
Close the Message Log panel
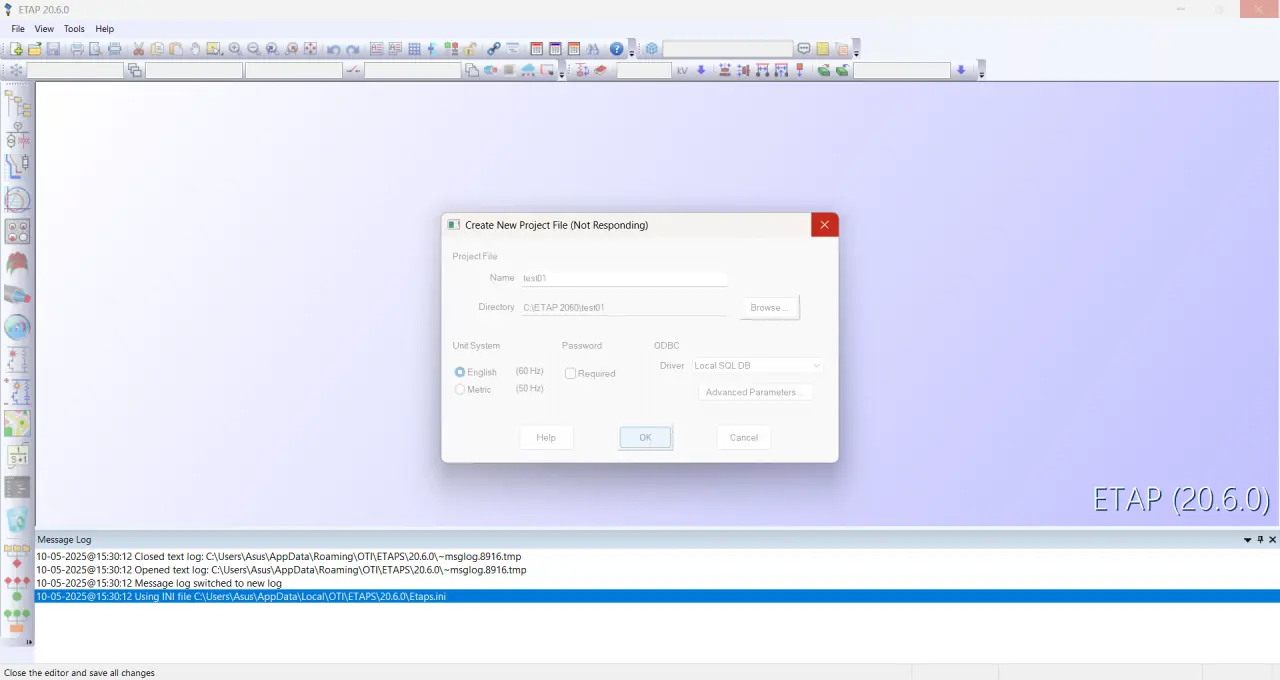point(1272,539)
